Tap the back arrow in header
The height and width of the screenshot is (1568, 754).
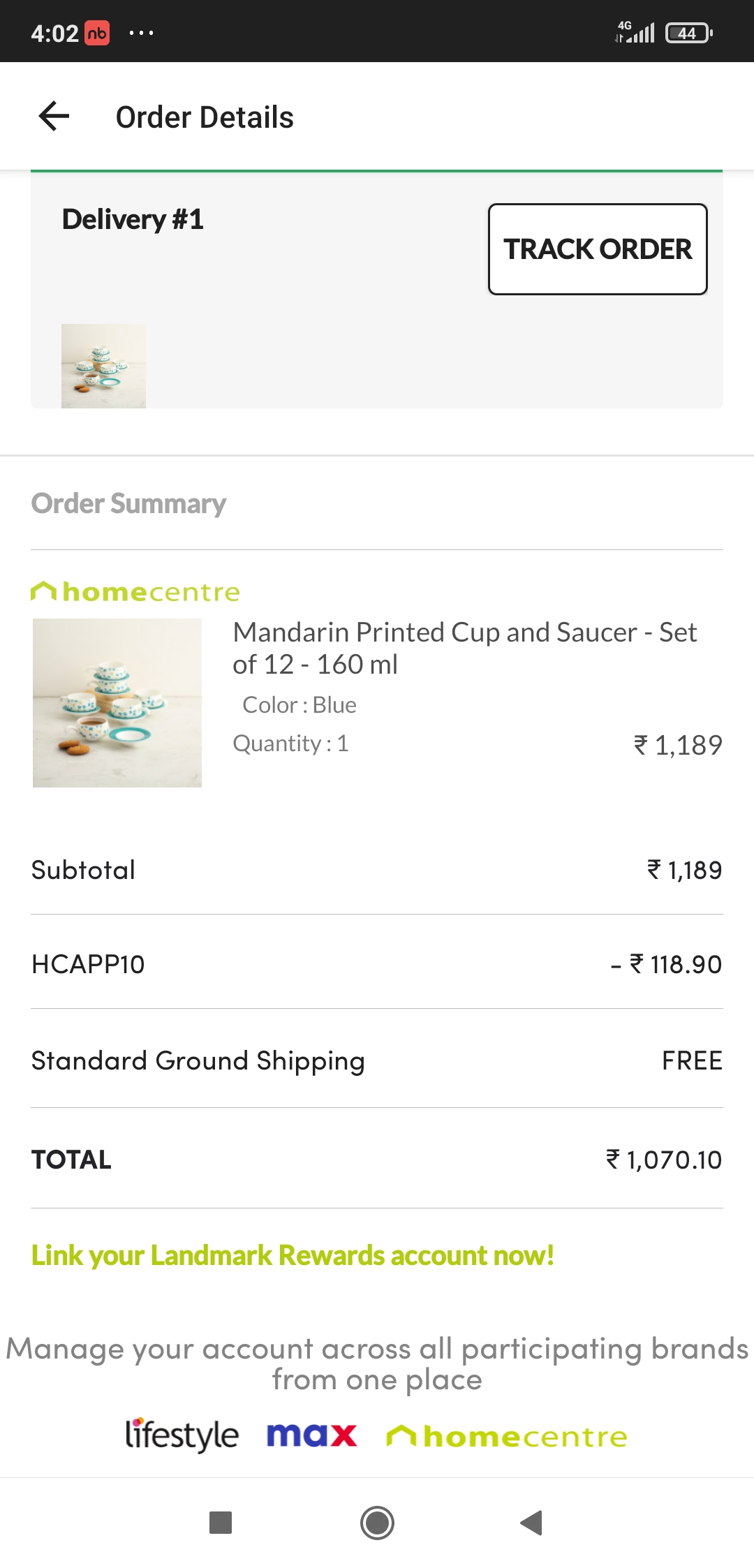click(x=54, y=117)
